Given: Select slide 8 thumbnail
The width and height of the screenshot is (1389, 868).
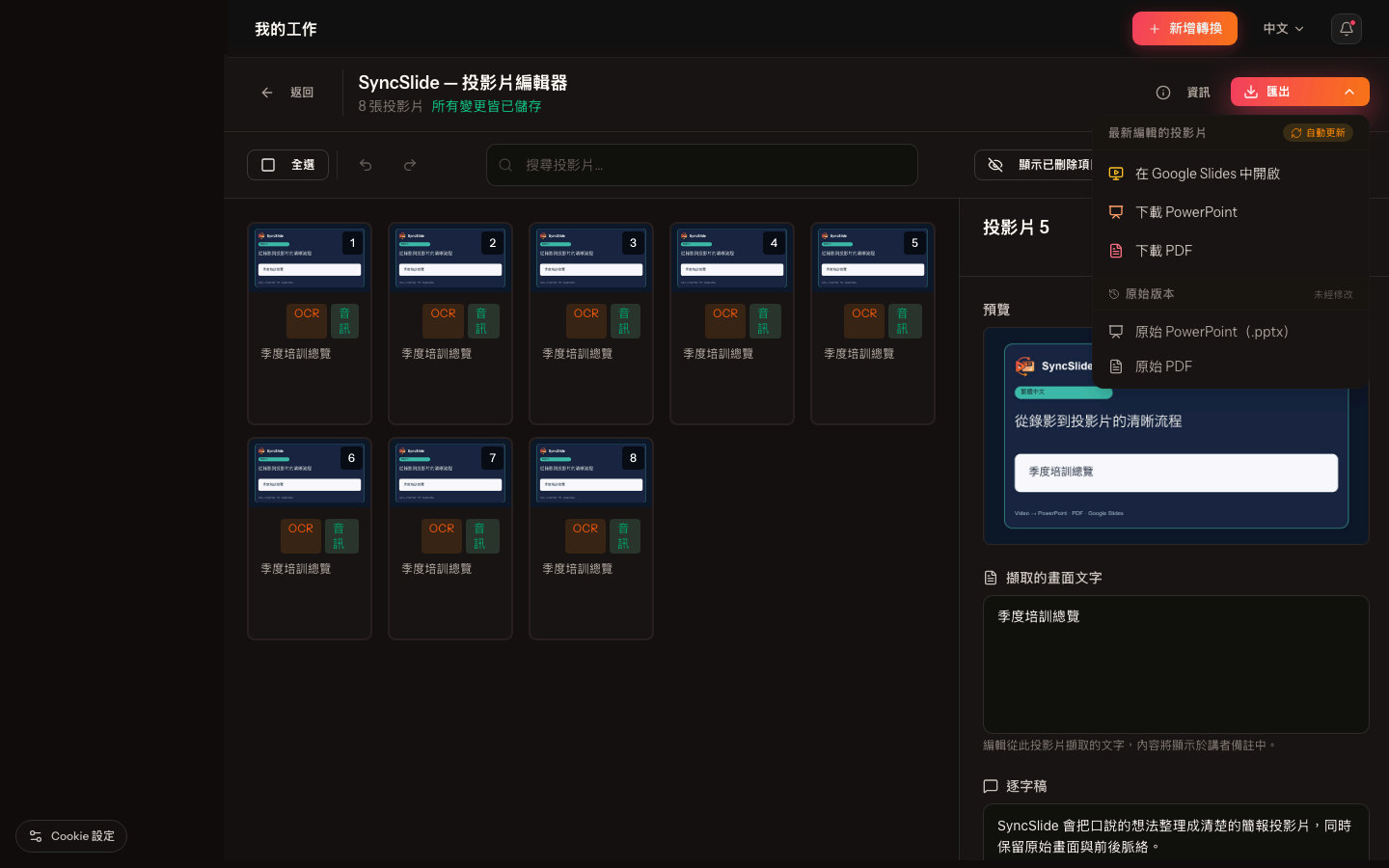Looking at the screenshot, I should click(591, 474).
